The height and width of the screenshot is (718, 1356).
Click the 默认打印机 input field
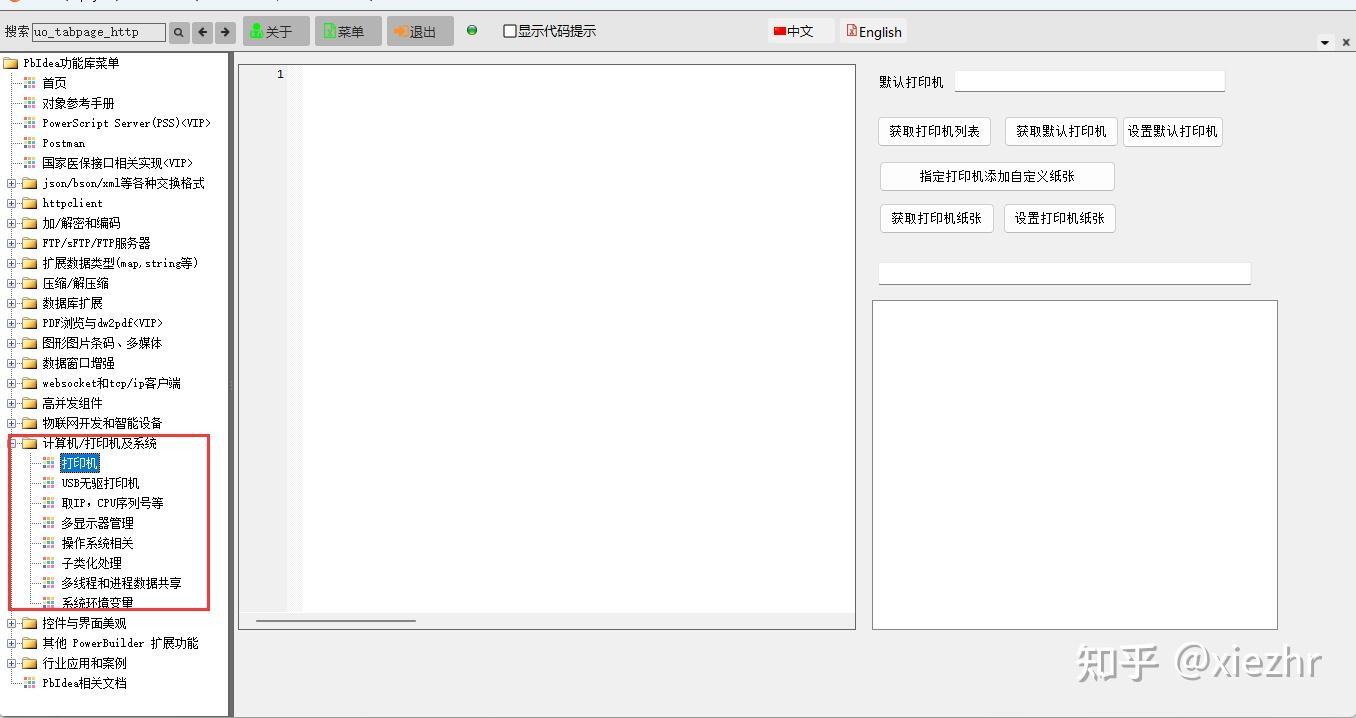pos(1089,82)
